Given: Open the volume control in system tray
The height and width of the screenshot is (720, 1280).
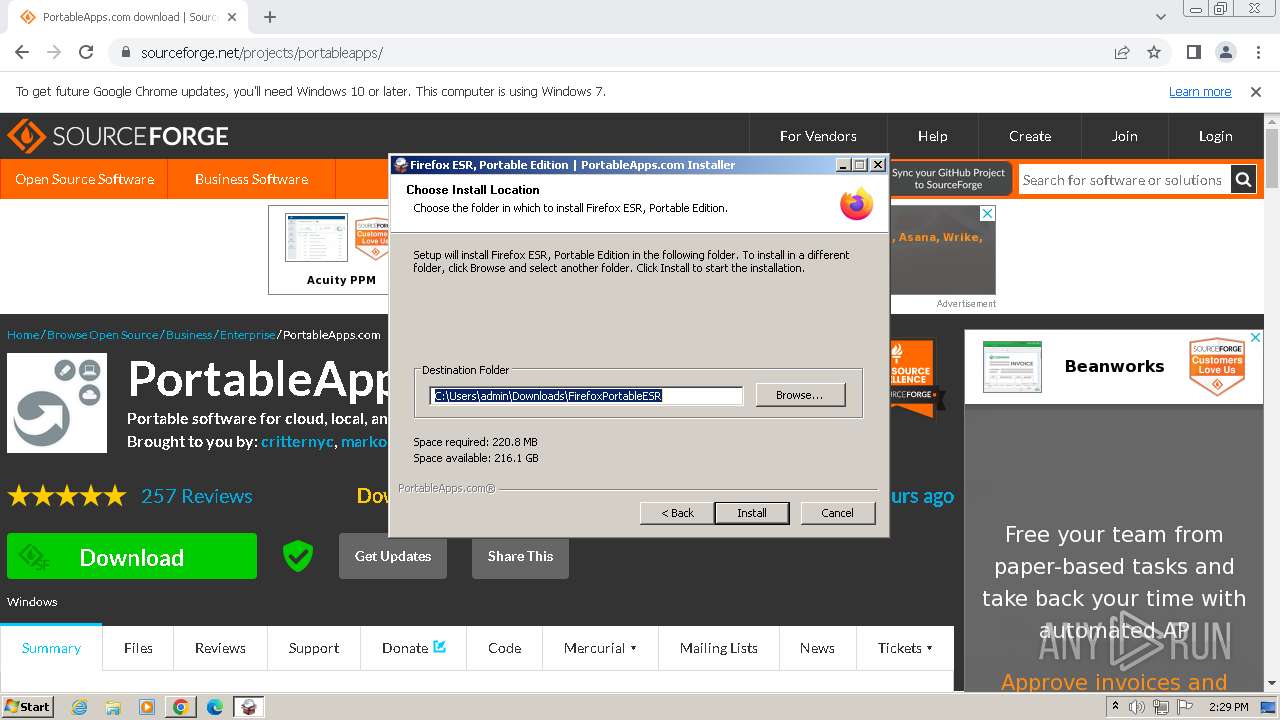Looking at the screenshot, I should pos(1137,707).
